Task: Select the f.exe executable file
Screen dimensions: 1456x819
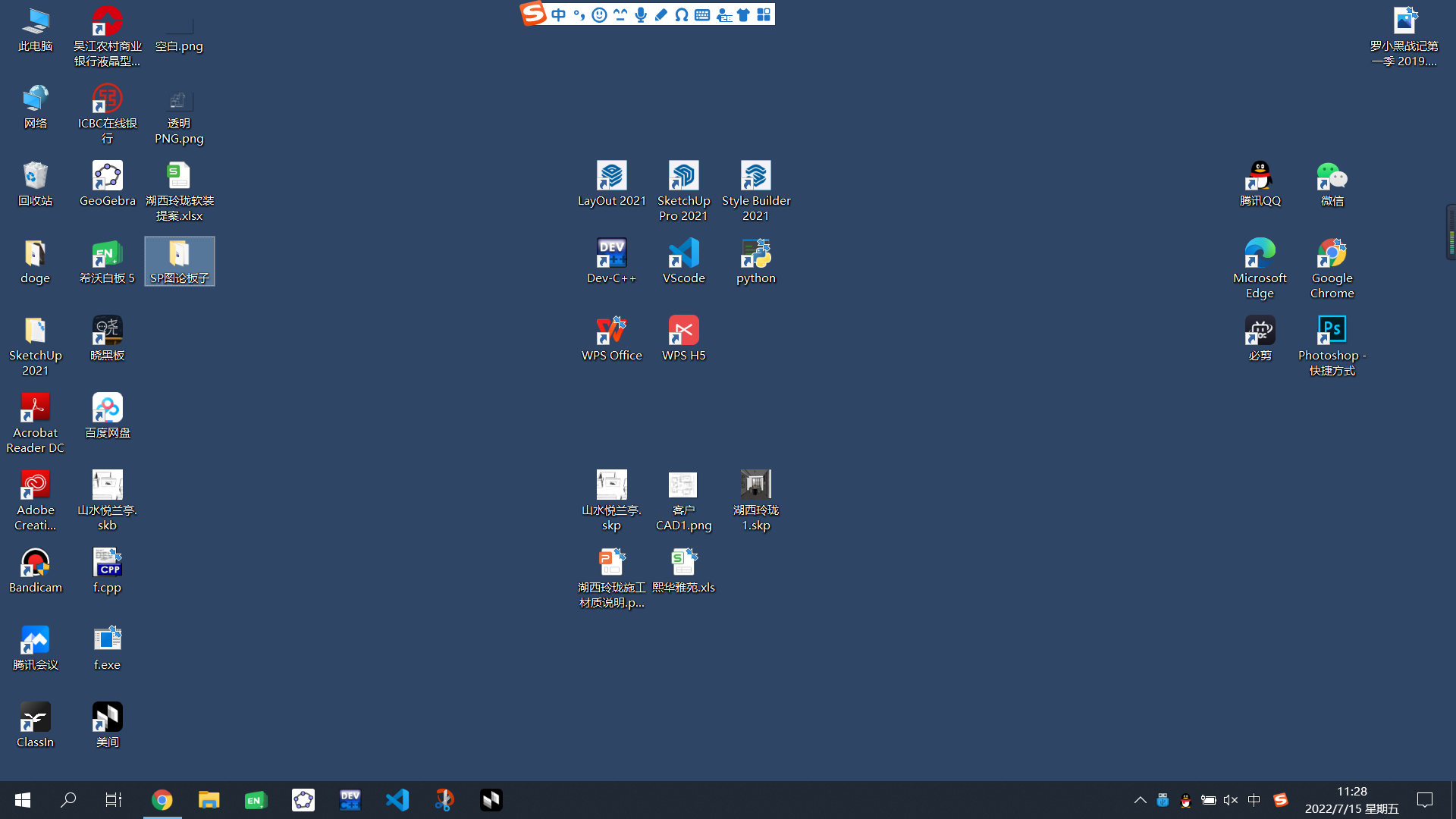Action: coord(107,649)
